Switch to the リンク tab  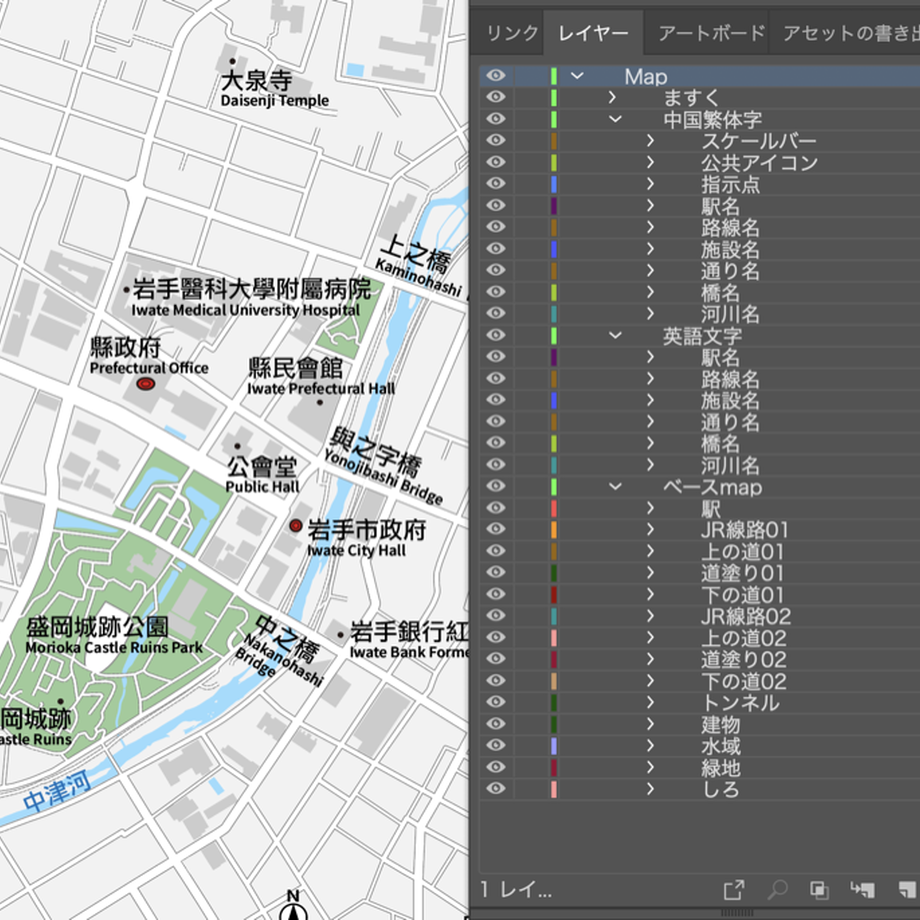tap(512, 33)
